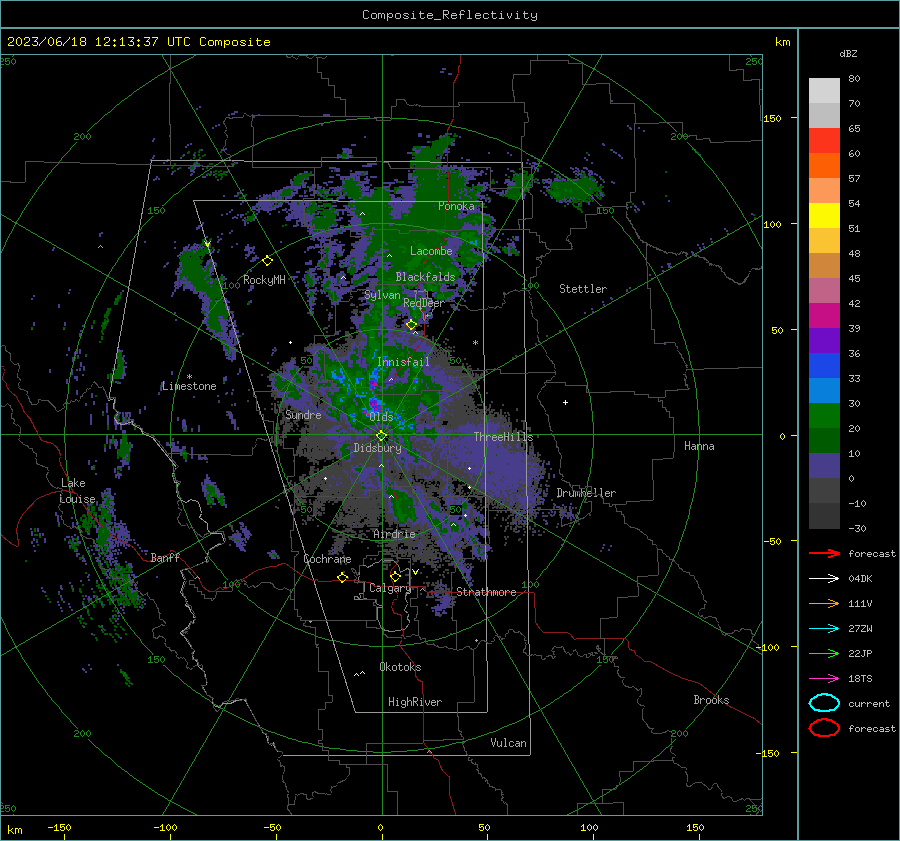
Task: Click the red 65 dBZ color swatch
Action: click(x=824, y=141)
